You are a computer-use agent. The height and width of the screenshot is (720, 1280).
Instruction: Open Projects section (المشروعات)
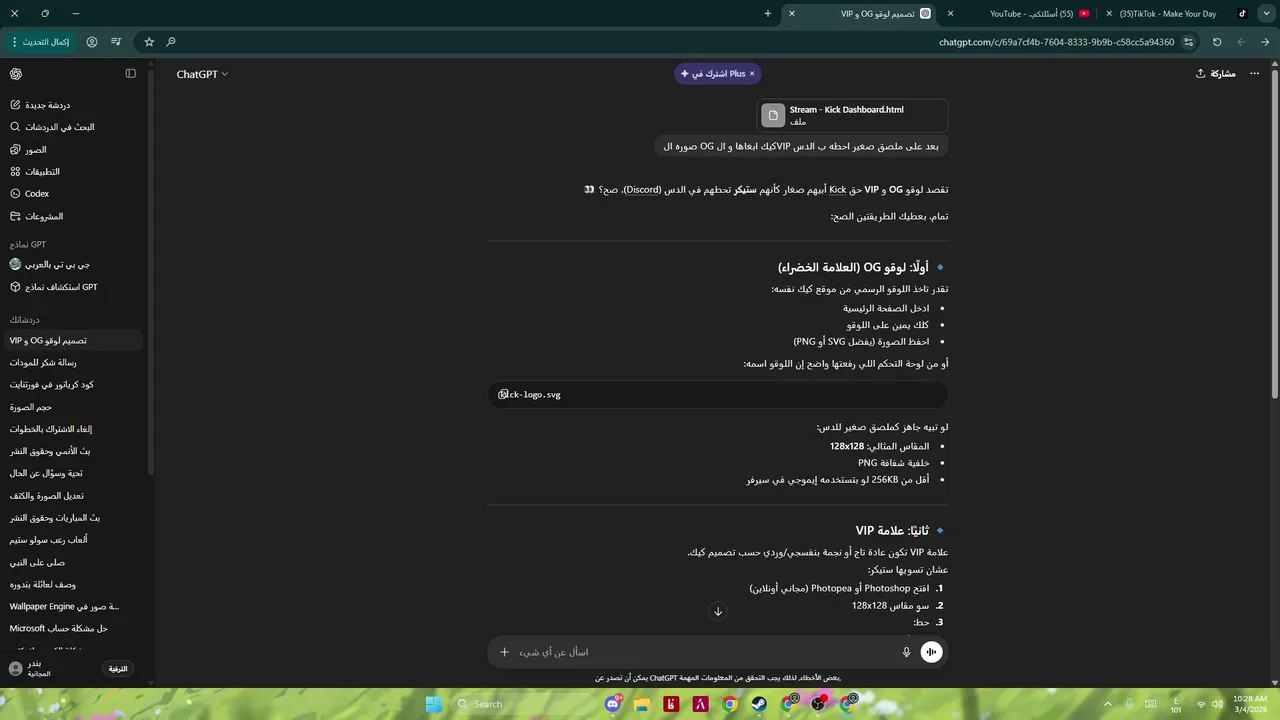tap(74, 216)
